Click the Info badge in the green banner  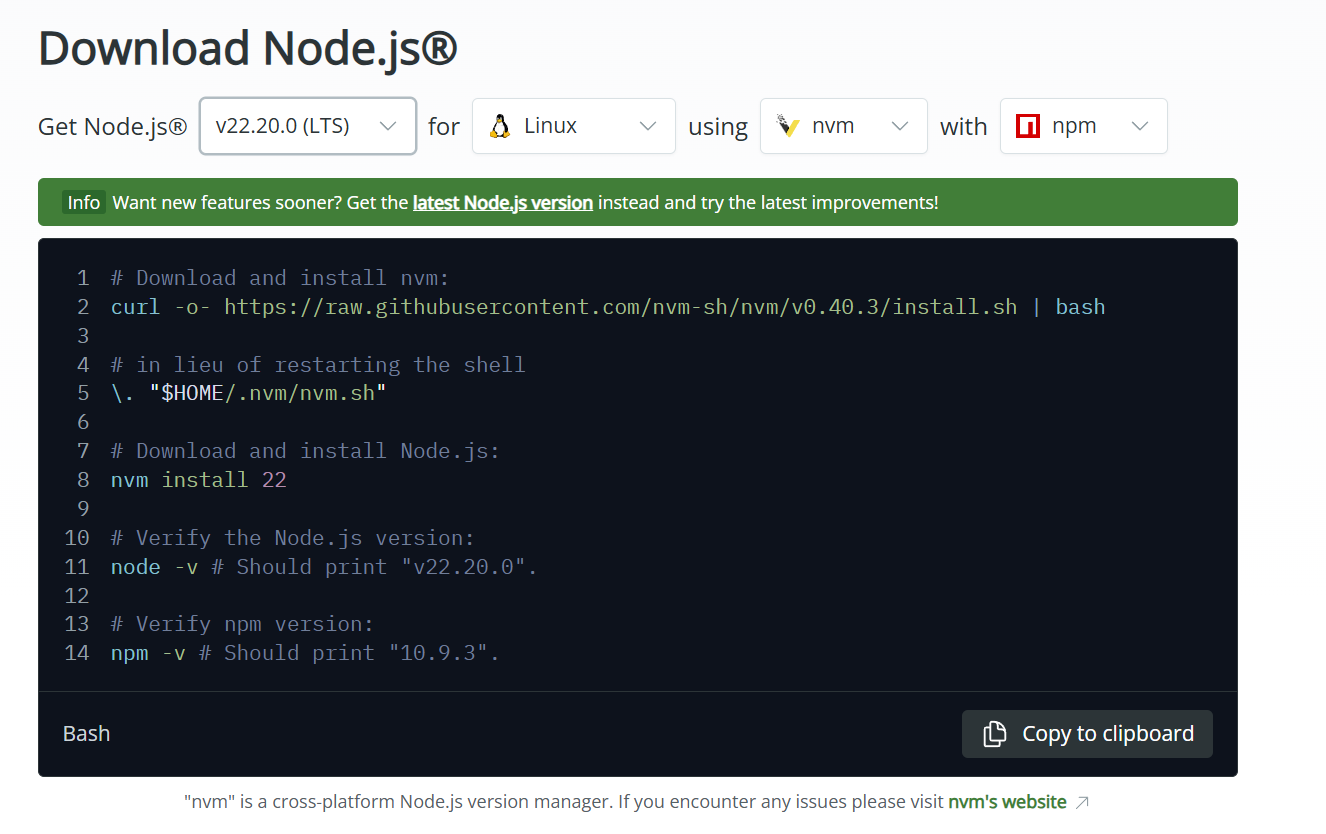(84, 202)
